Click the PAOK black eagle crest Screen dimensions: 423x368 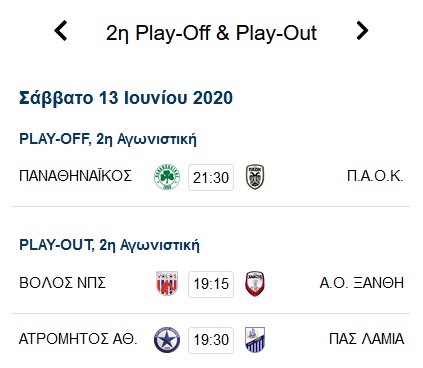pos(255,177)
